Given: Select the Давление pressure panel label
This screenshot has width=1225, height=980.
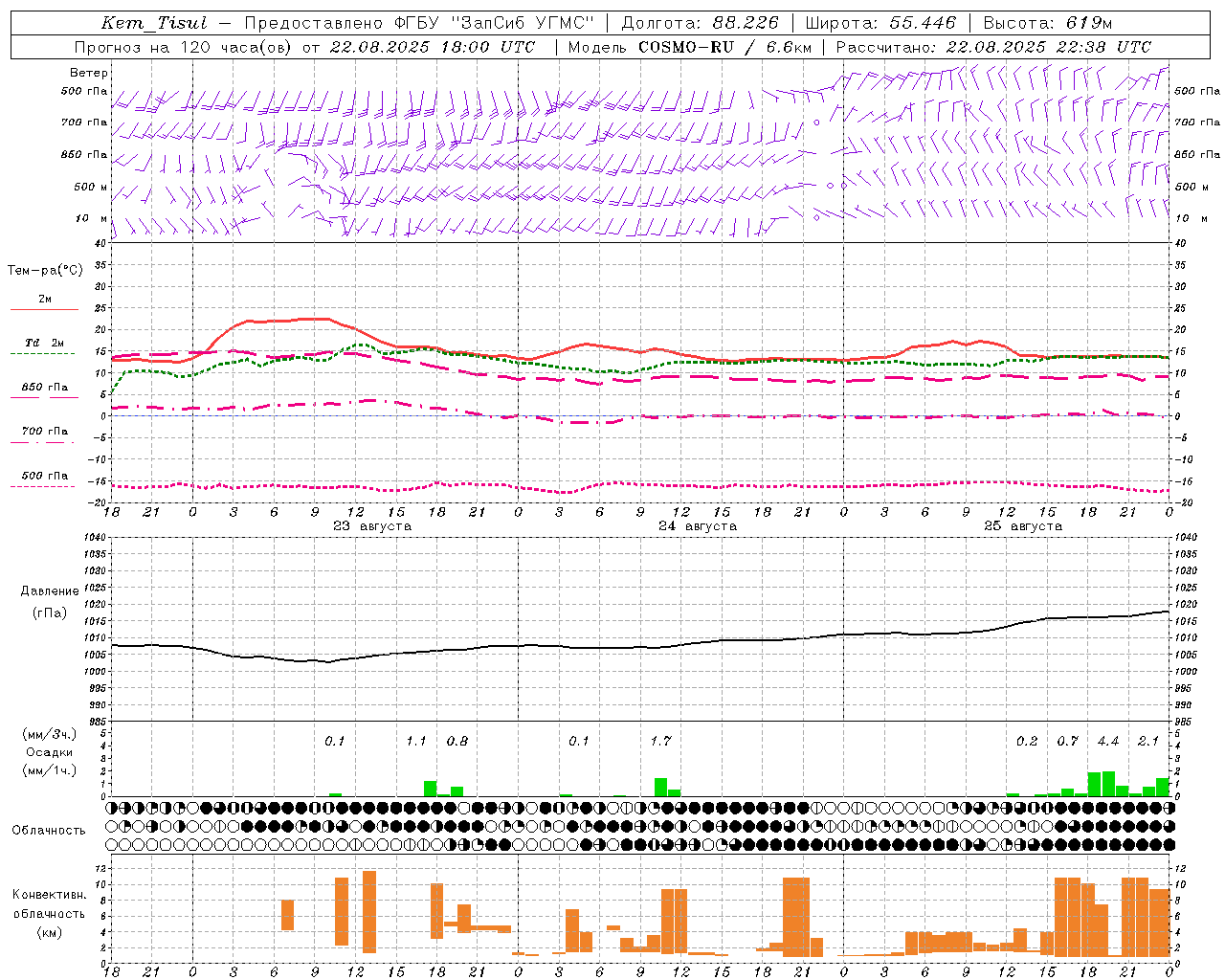Looking at the screenshot, I should point(50,591).
